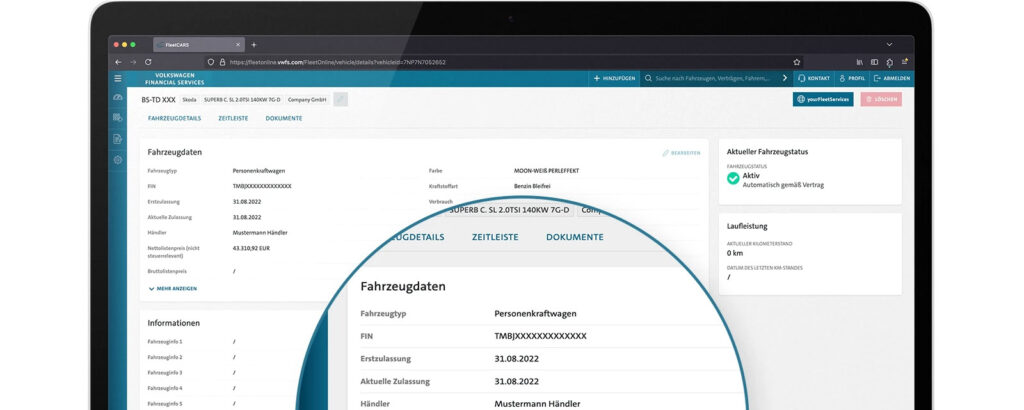Click the browser forward arrow

click(133, 62)
